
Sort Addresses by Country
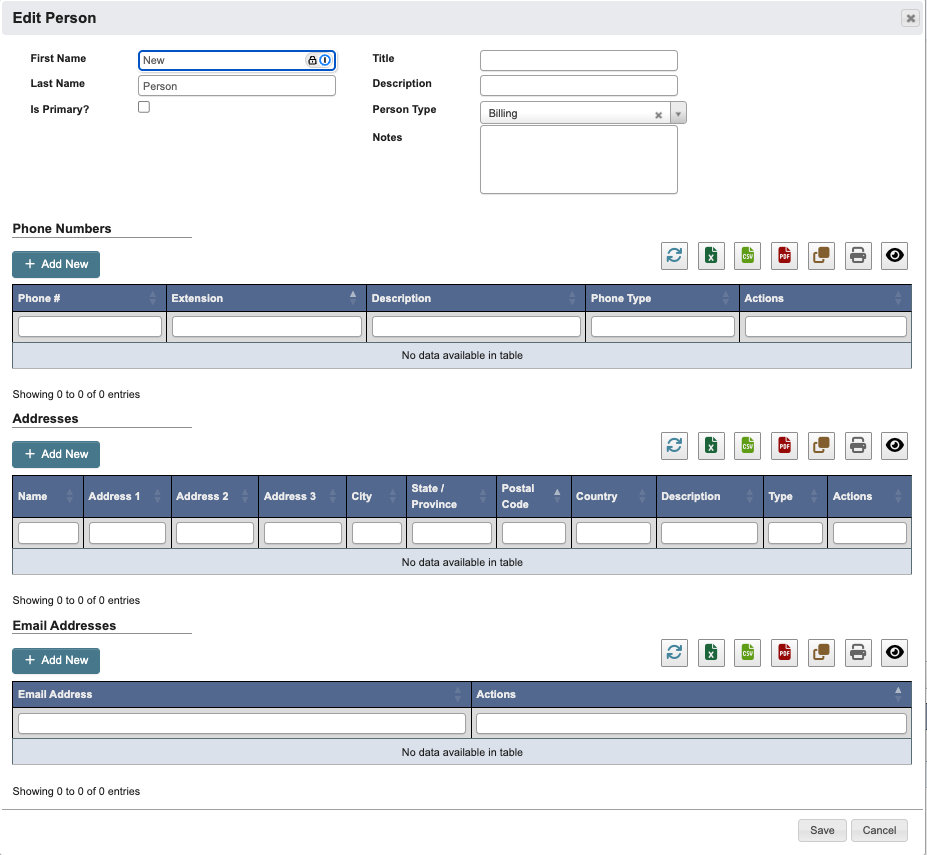pos(613,496)
